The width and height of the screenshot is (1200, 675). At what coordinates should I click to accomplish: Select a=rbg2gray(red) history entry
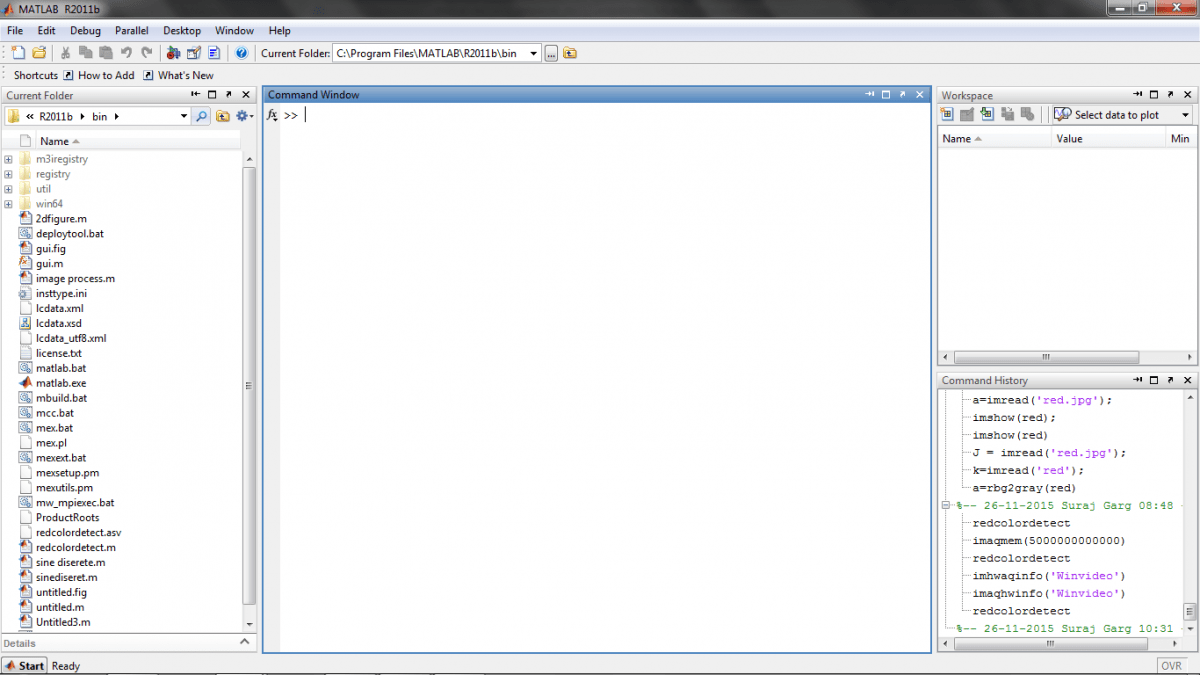[x=1024, y=488]
